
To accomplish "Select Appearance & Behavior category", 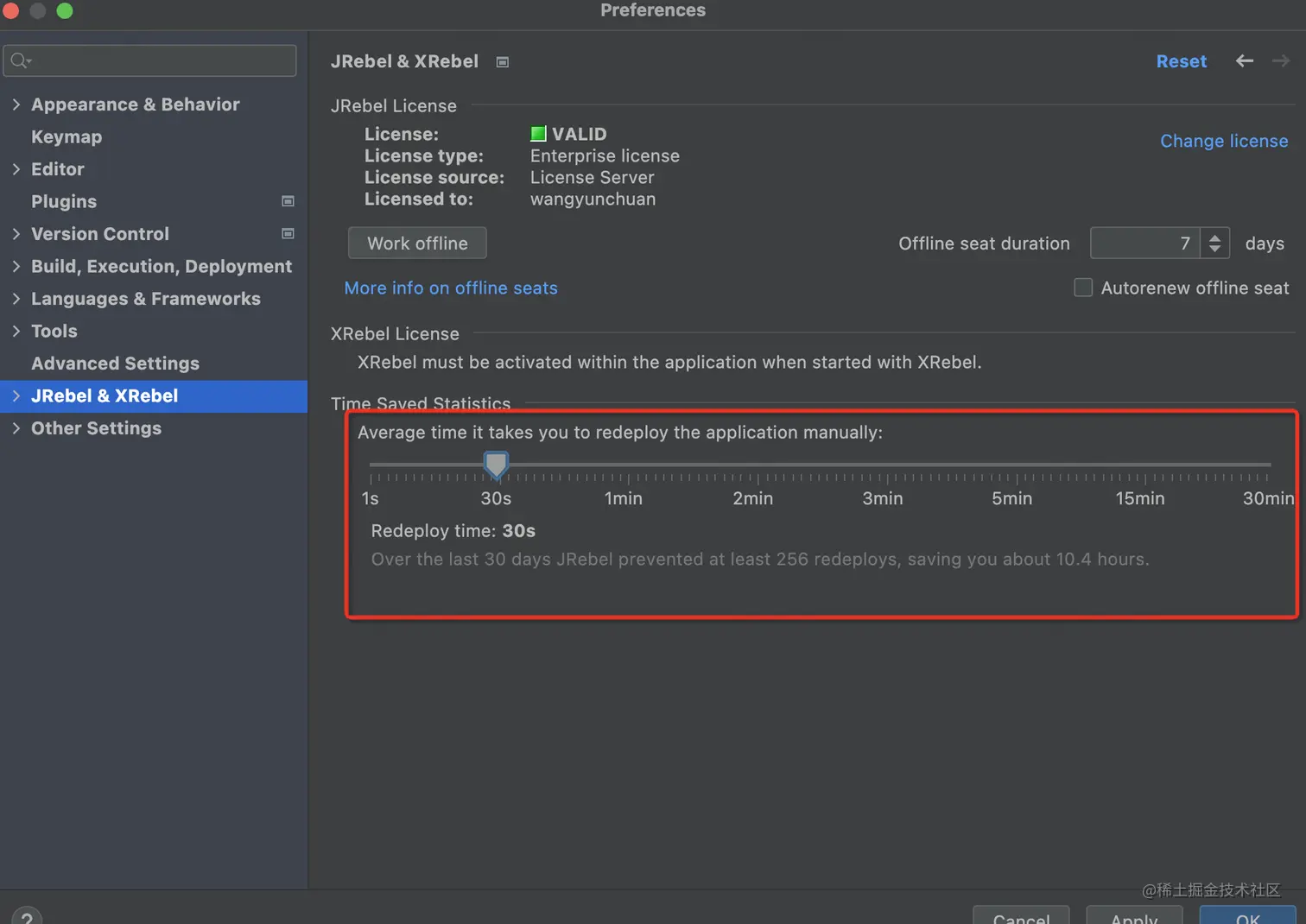I will coord(136,104).
